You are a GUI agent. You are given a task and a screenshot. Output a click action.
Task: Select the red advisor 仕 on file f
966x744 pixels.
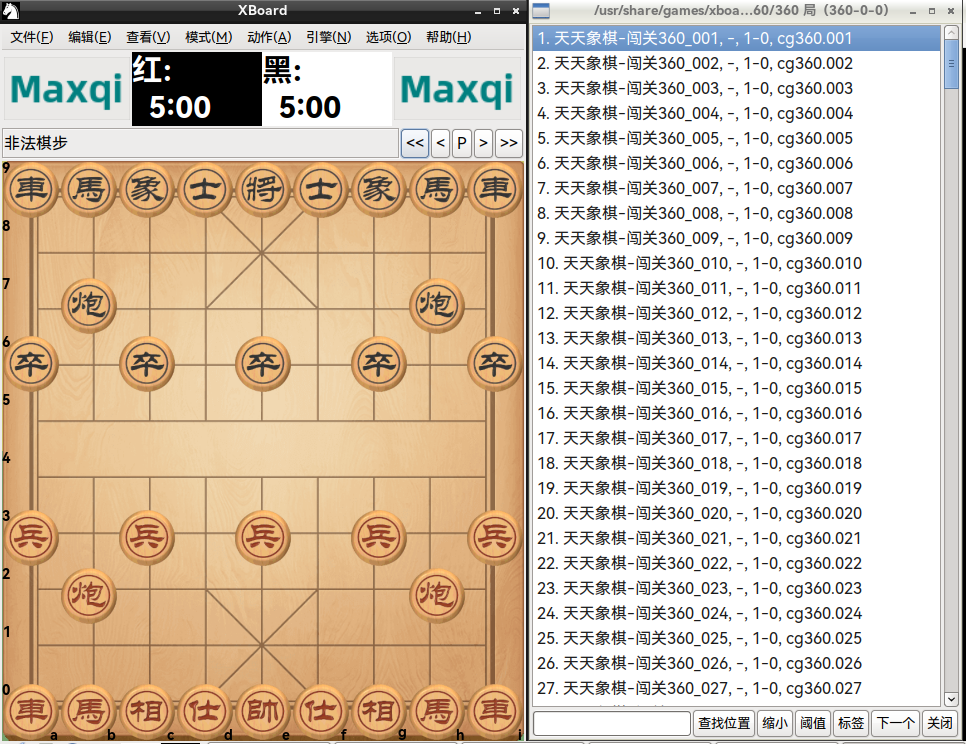[x=321, y=711]
